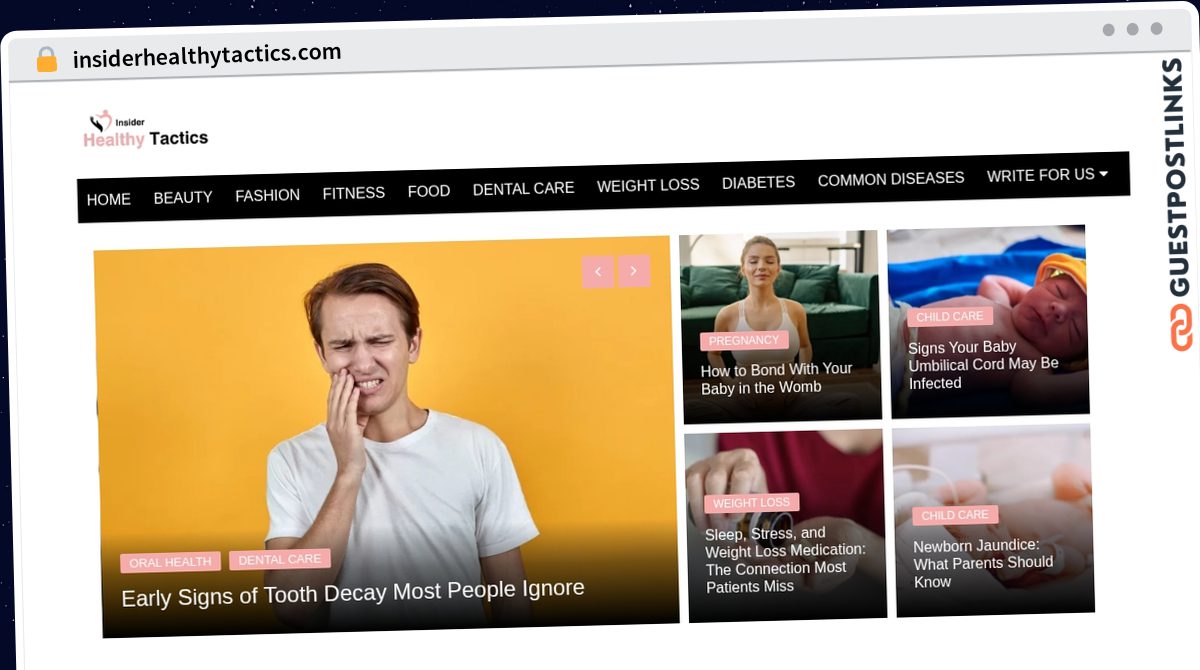Open Sleep, Stress, and Weight Loss Medication article
1200x670 pixels.
point(785,559)
